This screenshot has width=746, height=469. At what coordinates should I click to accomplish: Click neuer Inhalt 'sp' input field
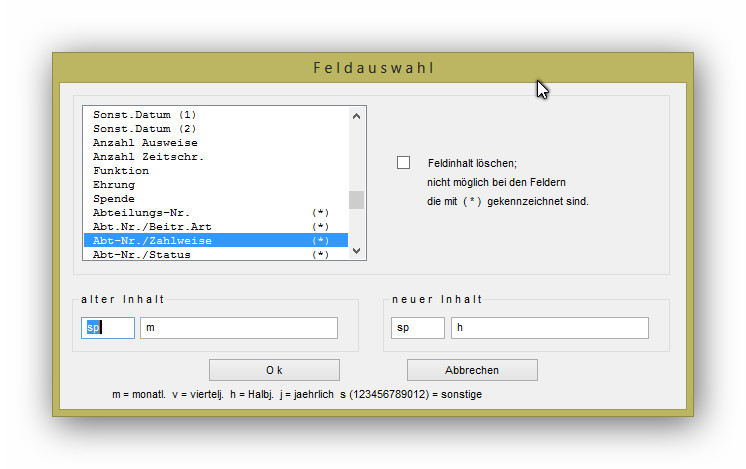click(x=418, y=328)
